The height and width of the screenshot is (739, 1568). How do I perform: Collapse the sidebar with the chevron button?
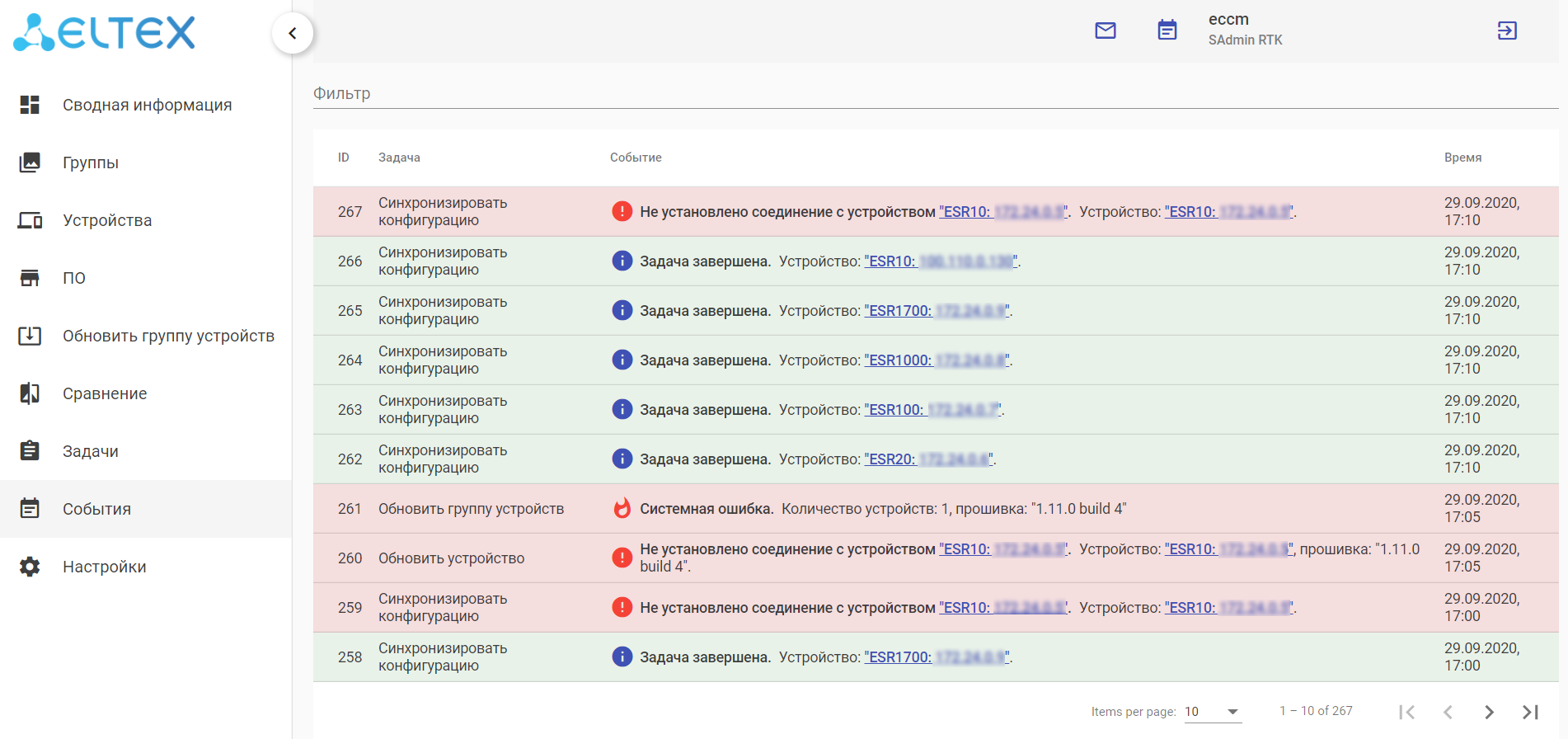tap(293, 33)
